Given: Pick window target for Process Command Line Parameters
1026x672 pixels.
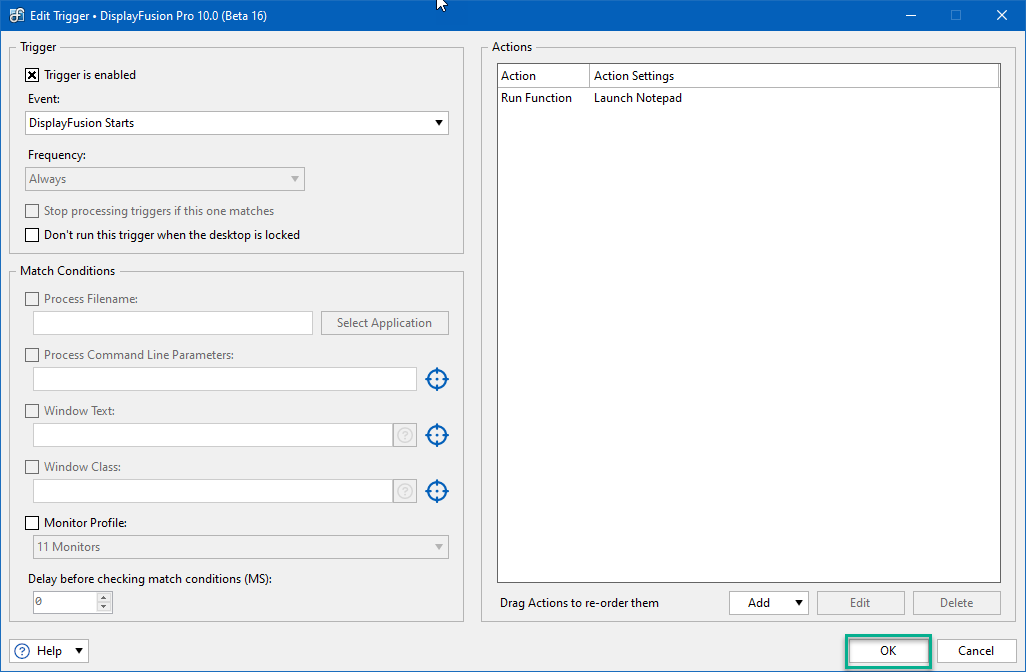Looking at the screenshot, I should point(436,379).
